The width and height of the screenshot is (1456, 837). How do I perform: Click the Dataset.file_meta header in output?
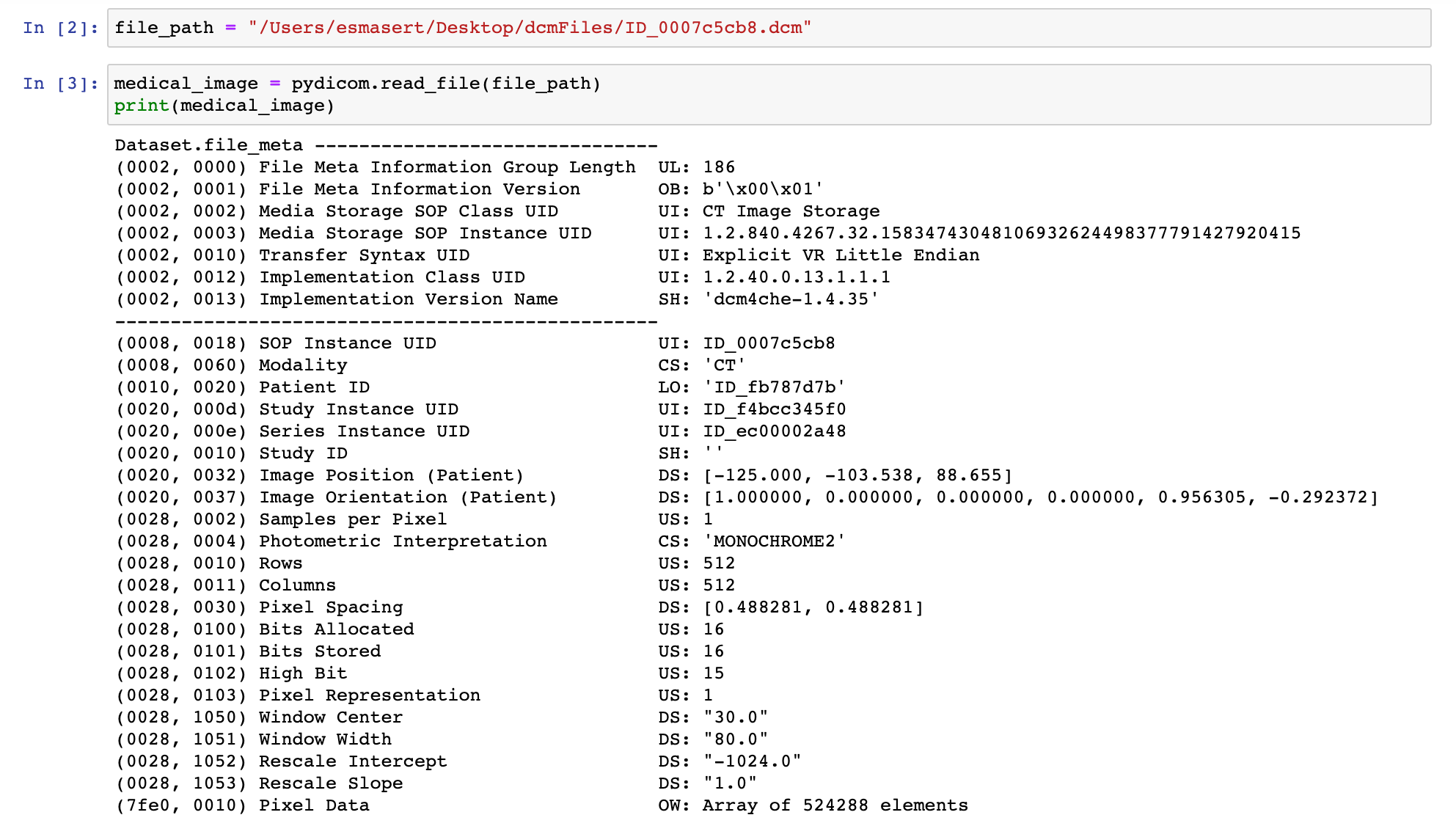tap(209, 145)
